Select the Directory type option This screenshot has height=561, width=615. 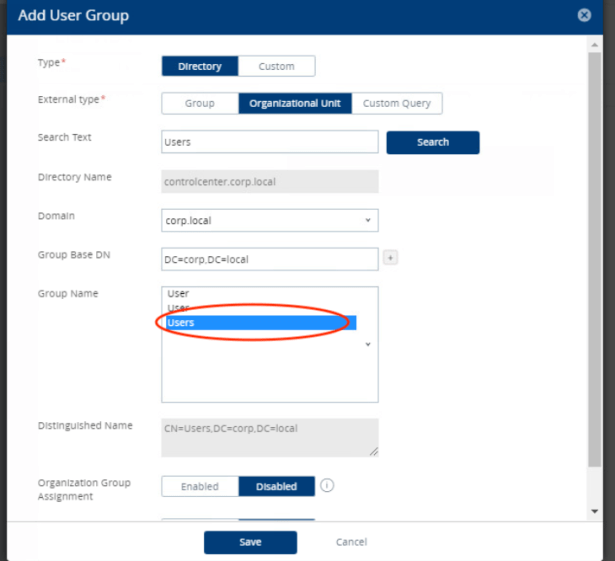pyautogui.click(x=199, y=66)
